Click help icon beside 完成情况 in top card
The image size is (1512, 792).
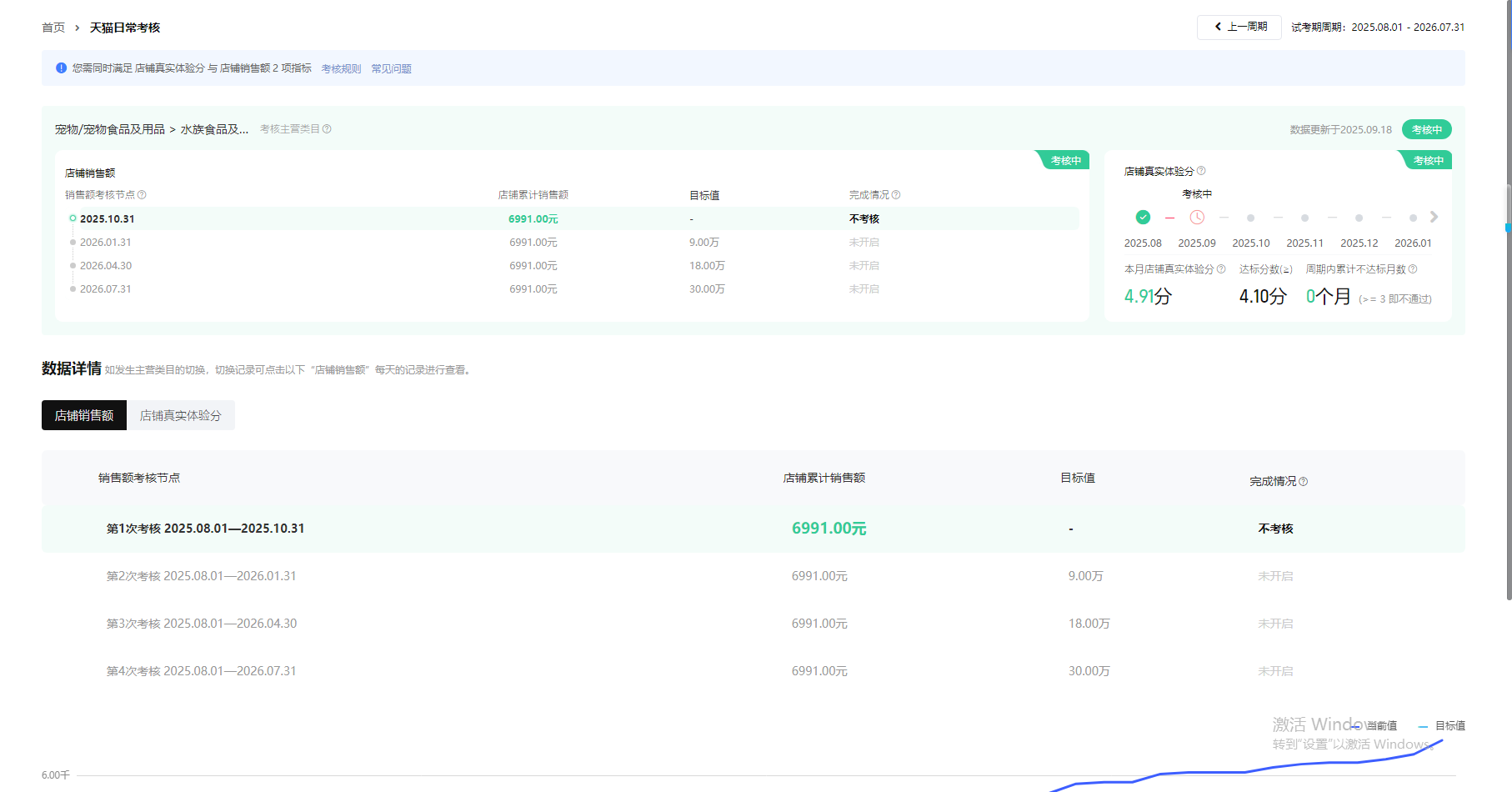[x=896, y=195]
